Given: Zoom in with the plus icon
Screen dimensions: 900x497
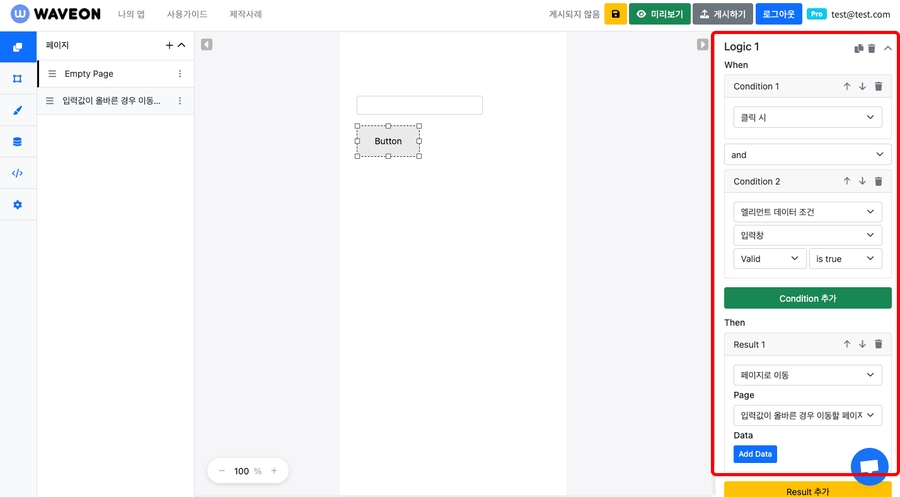Looking at the screenshot, I should pos(274,471).
